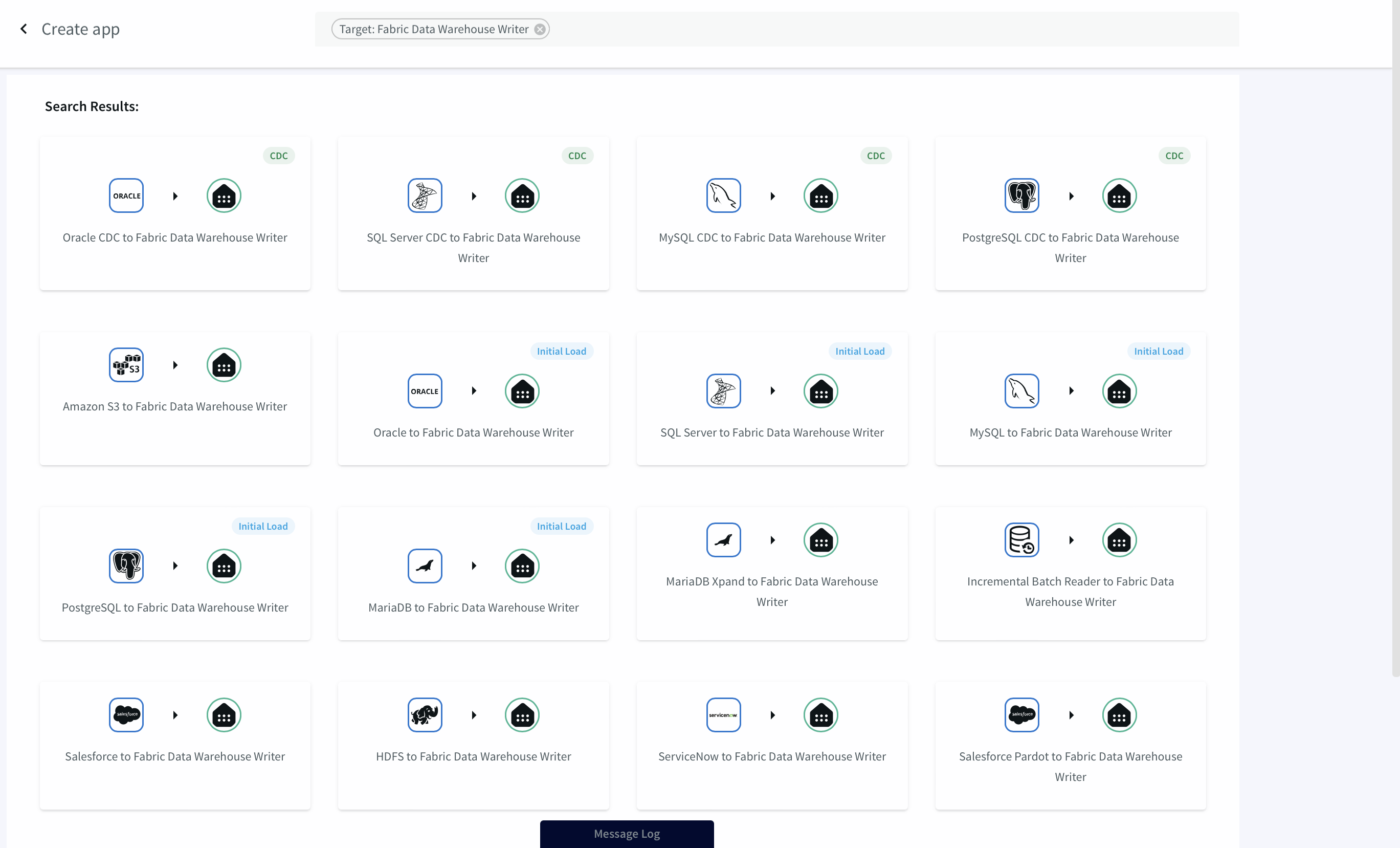Remove the Target Fabric Data Warehouse Writer filter chip

pyautogui.click(x=539, y=29)
